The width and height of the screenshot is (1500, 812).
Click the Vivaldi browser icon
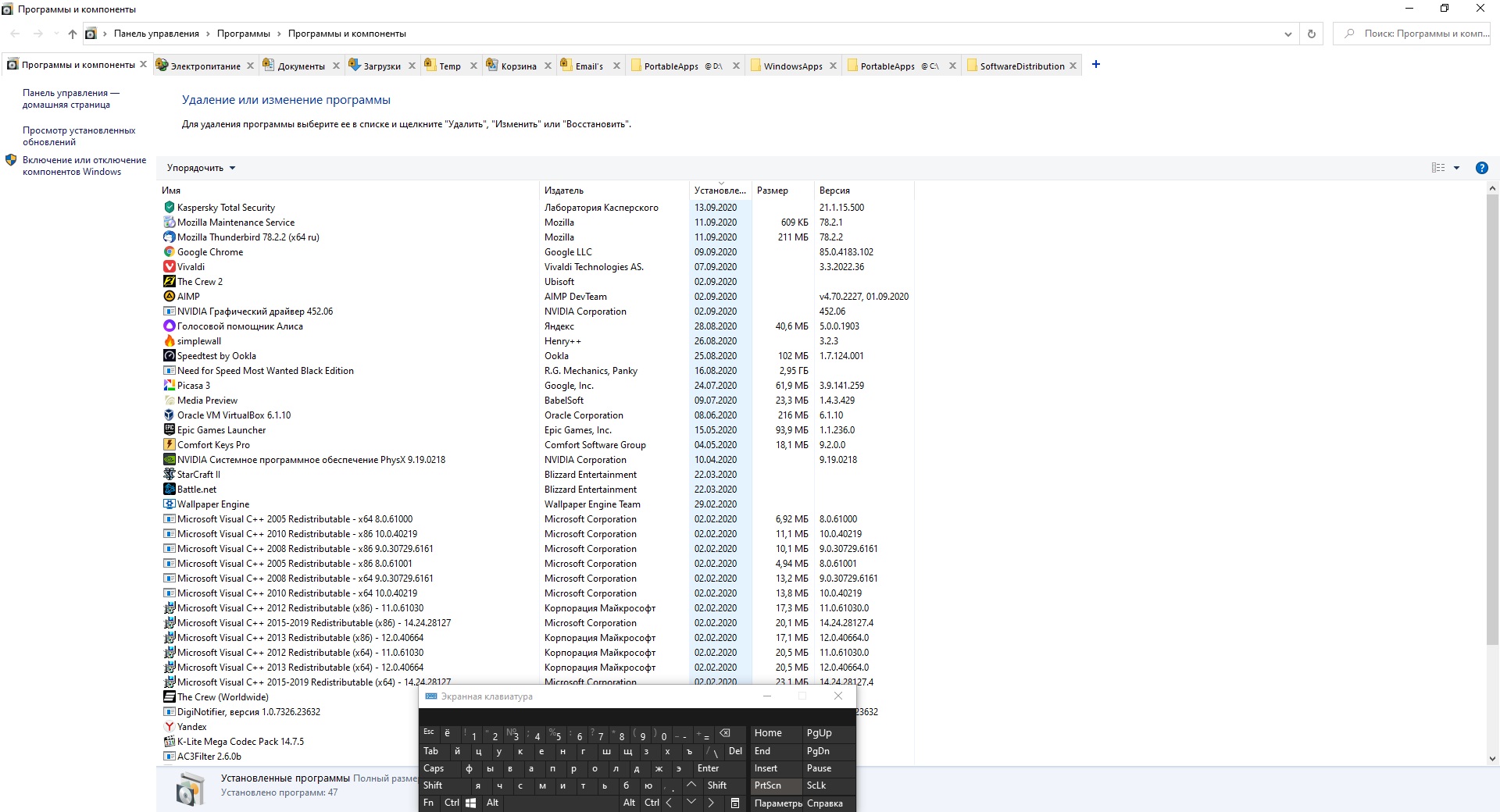pos(169,267)
